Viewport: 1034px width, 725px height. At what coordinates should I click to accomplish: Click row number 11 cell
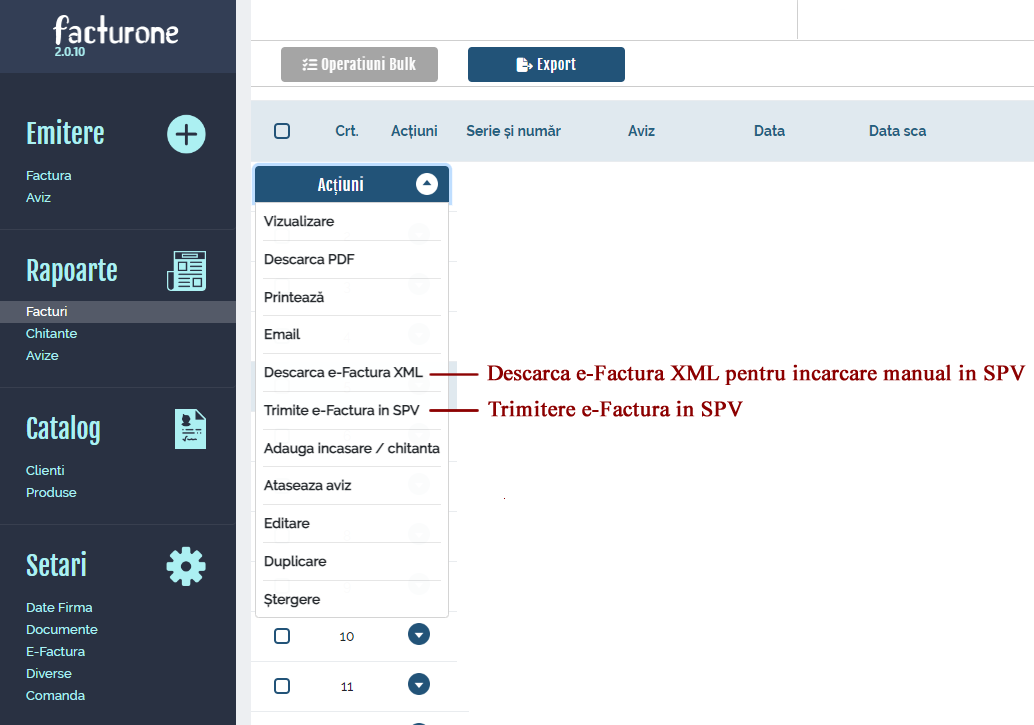[x=347, y=687]
